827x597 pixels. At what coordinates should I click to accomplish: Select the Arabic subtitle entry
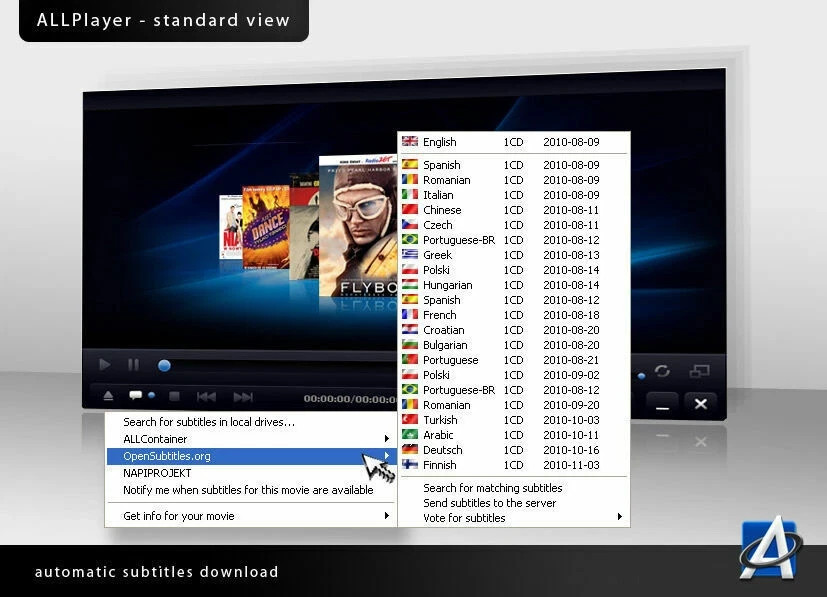click(514, 435)
